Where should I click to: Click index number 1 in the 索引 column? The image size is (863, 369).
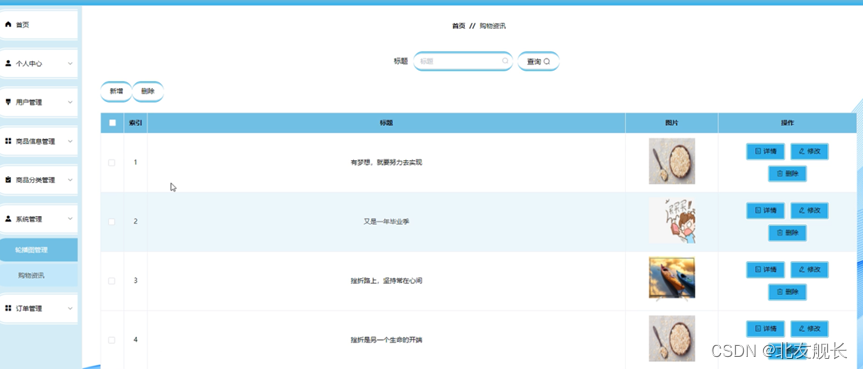point(135,162)
